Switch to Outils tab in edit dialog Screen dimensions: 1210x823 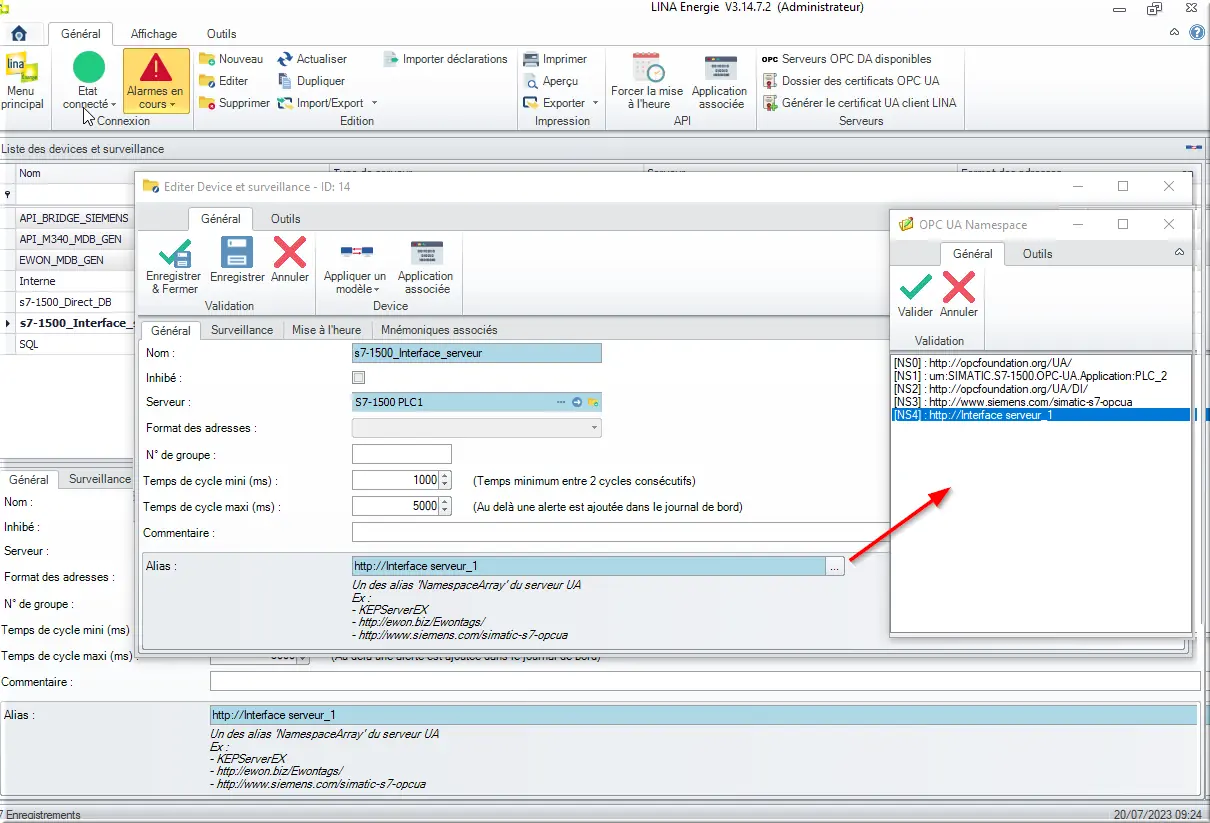pos(285,219)
